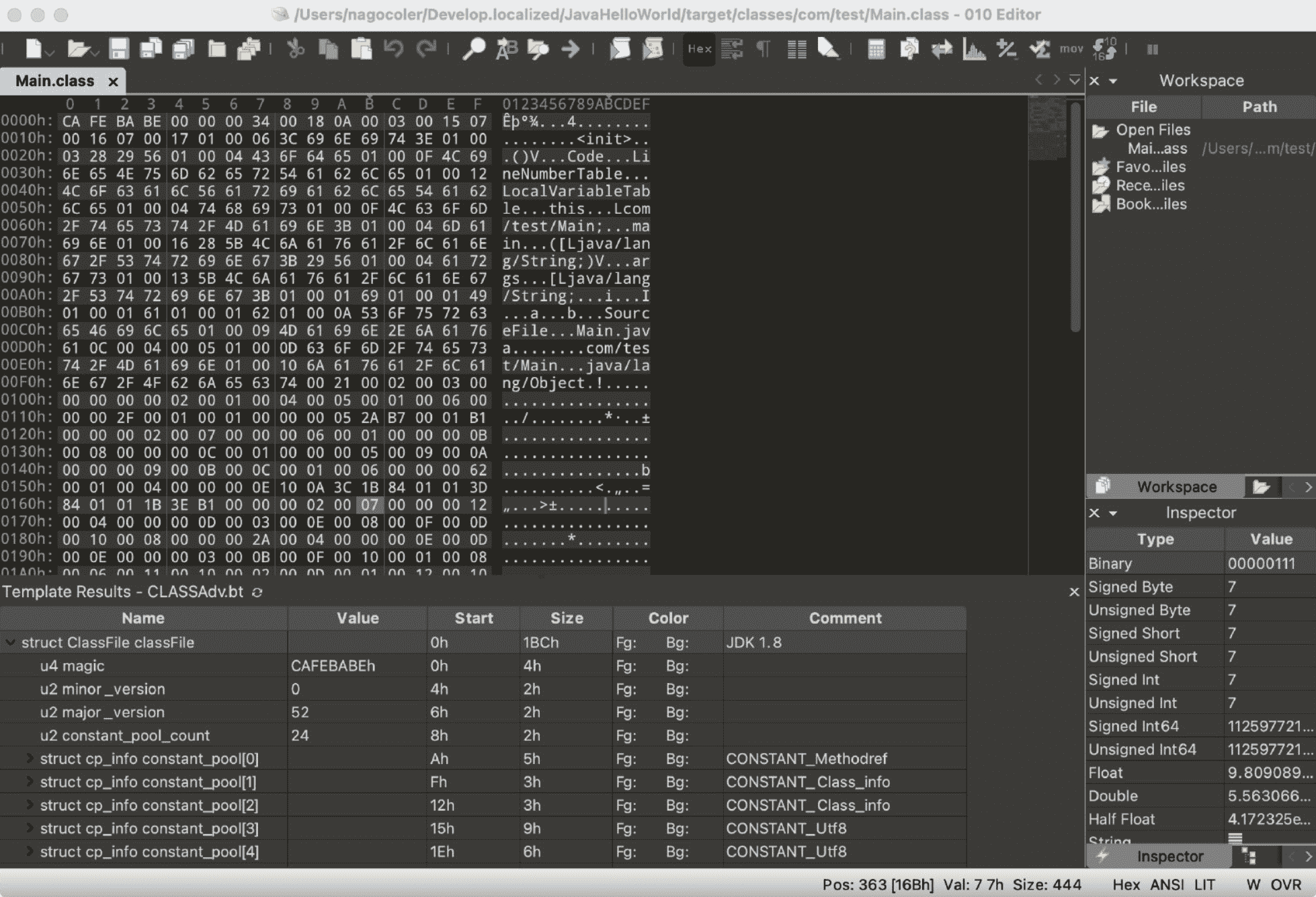
Task: Toggle OVR overwrite mode in status bar
Action: point(1285,884)
